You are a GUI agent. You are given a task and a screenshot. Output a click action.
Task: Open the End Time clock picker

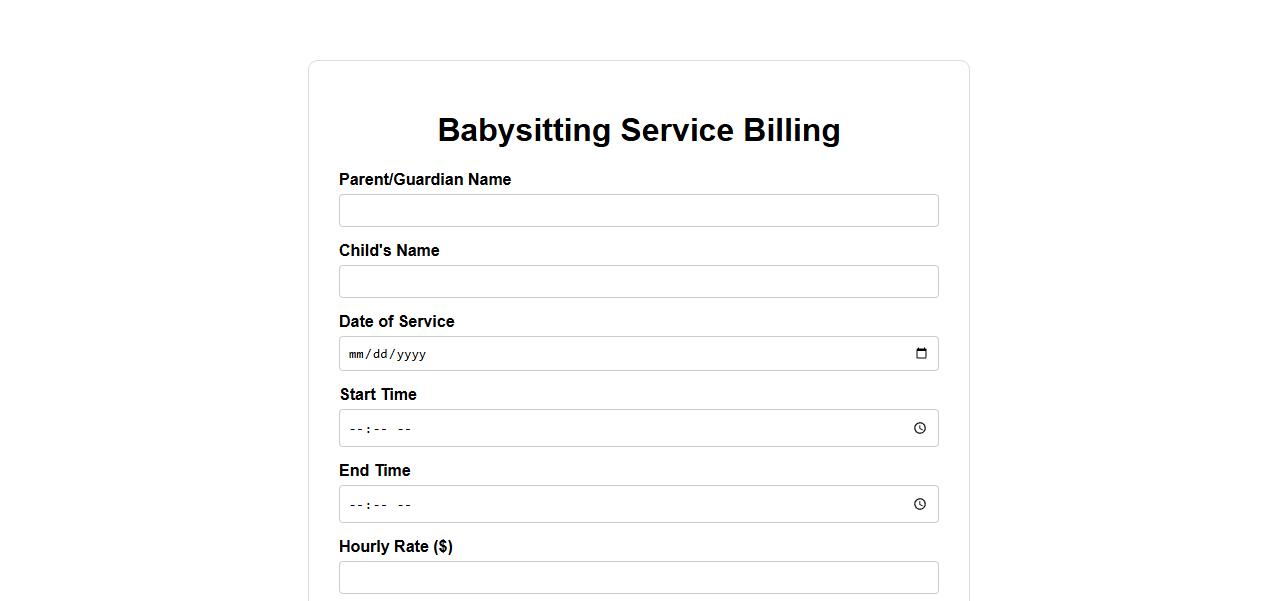pyautogui.click(x=920, y=504)
